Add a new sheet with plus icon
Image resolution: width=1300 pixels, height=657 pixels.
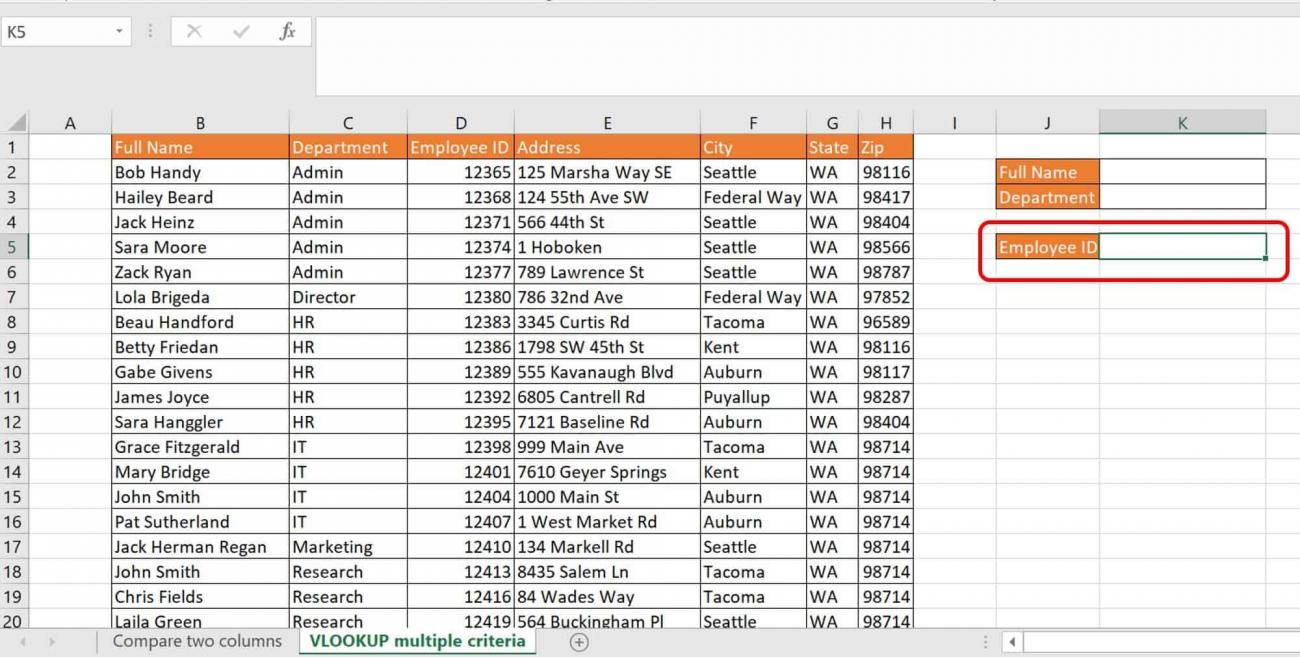[579, 642]
